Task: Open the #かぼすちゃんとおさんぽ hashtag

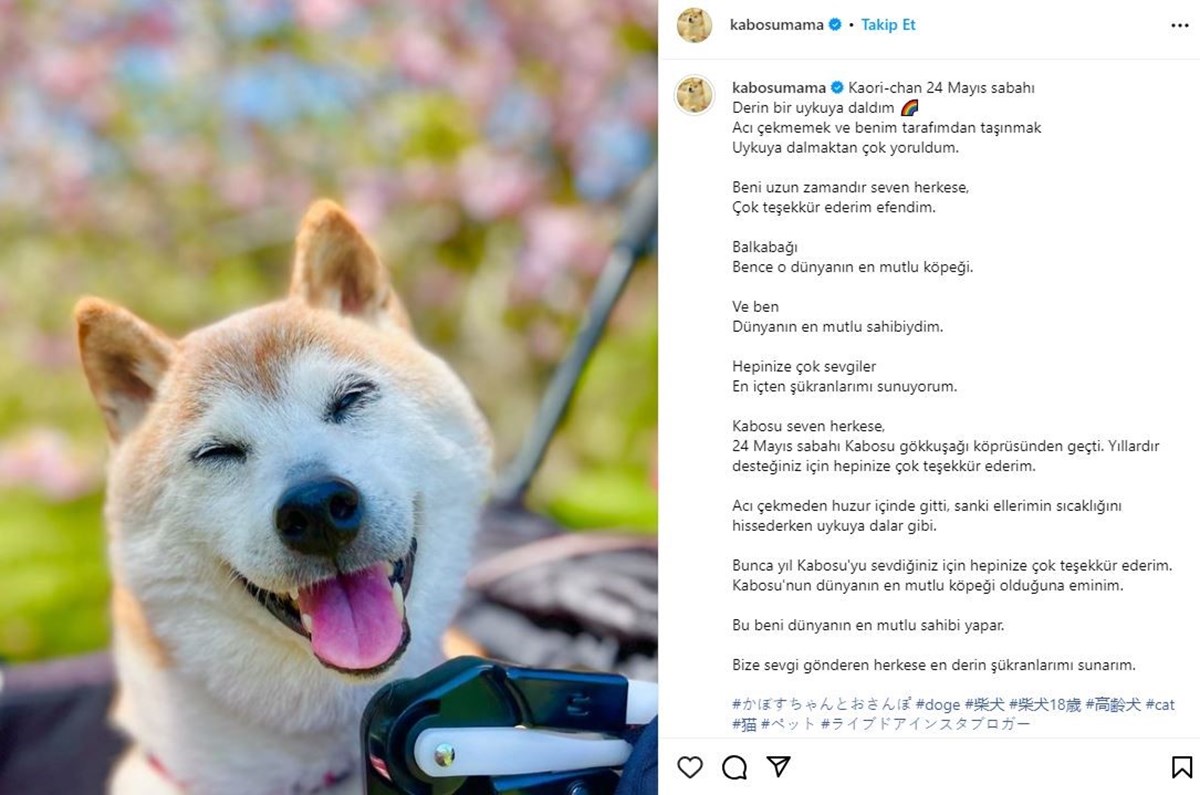Action: (x=821, y=705)
